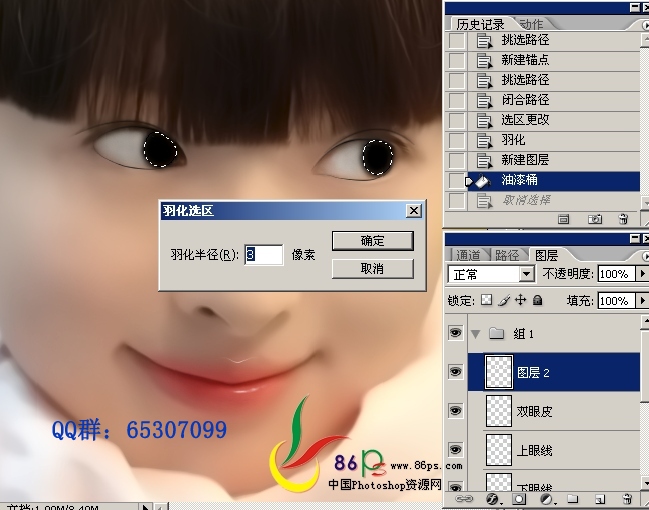Set history brush source at 取消选择 state

(457, 201)
